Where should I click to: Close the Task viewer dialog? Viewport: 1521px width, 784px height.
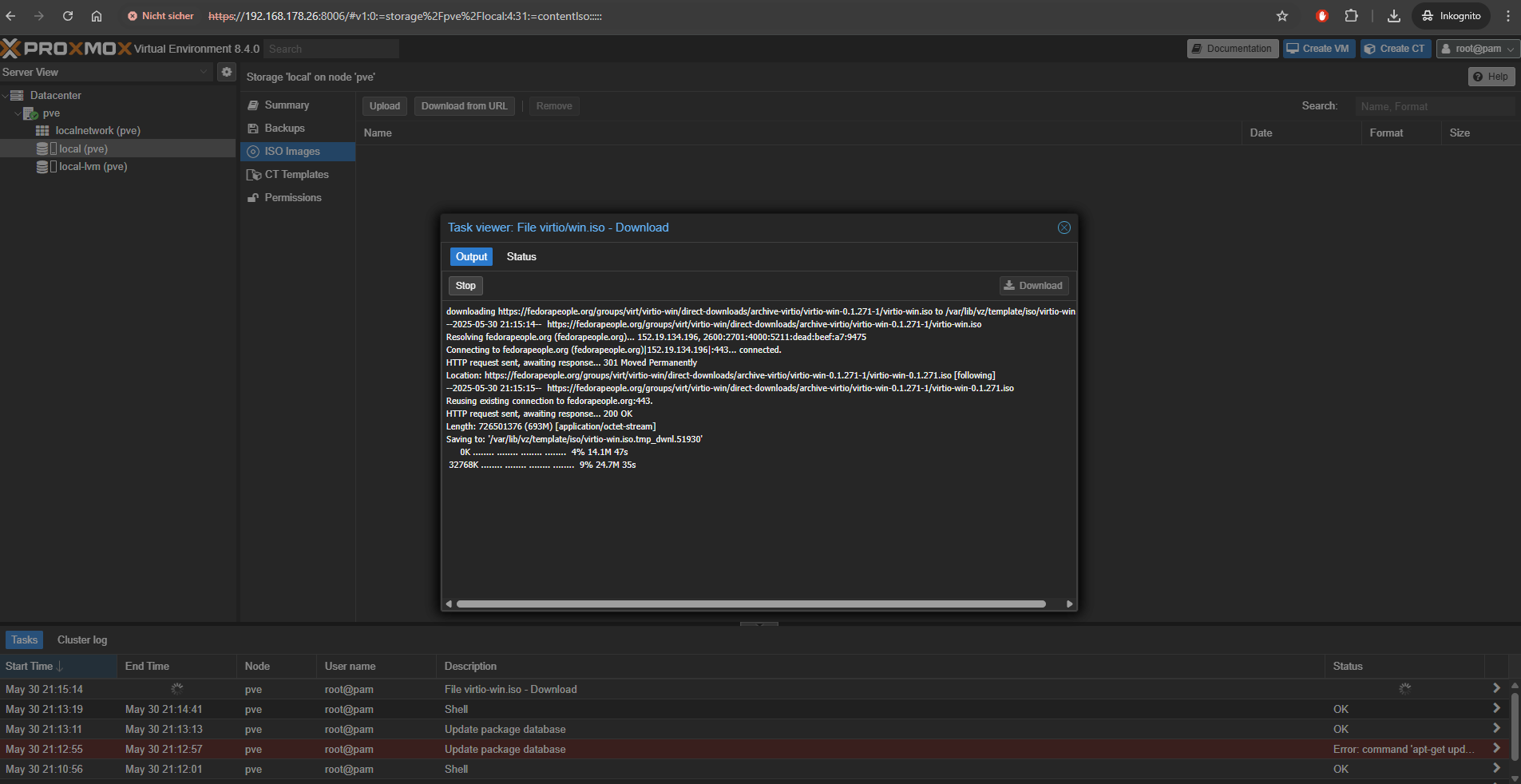tap(1064, 228)
